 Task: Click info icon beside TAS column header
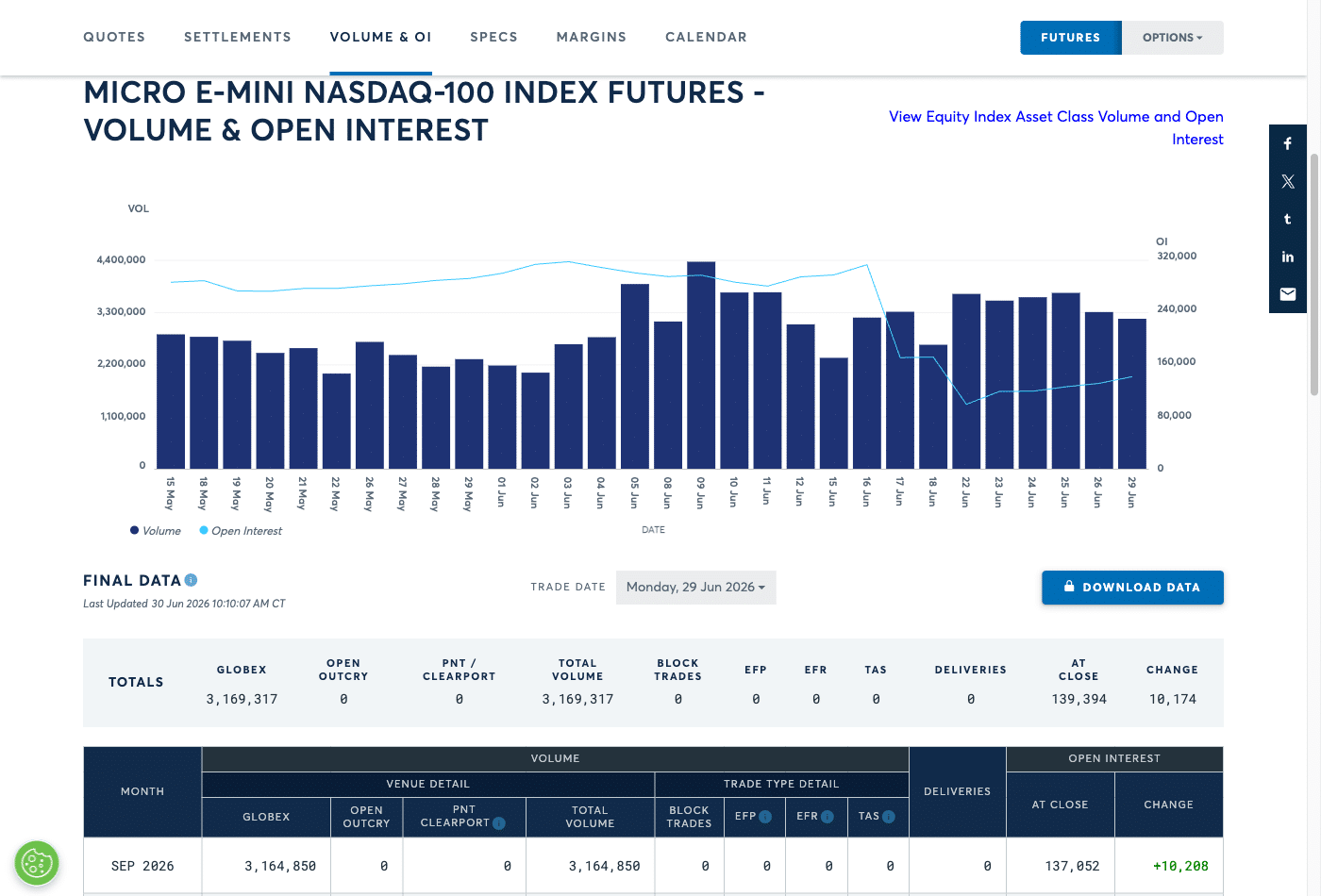(x=889, y=817)
